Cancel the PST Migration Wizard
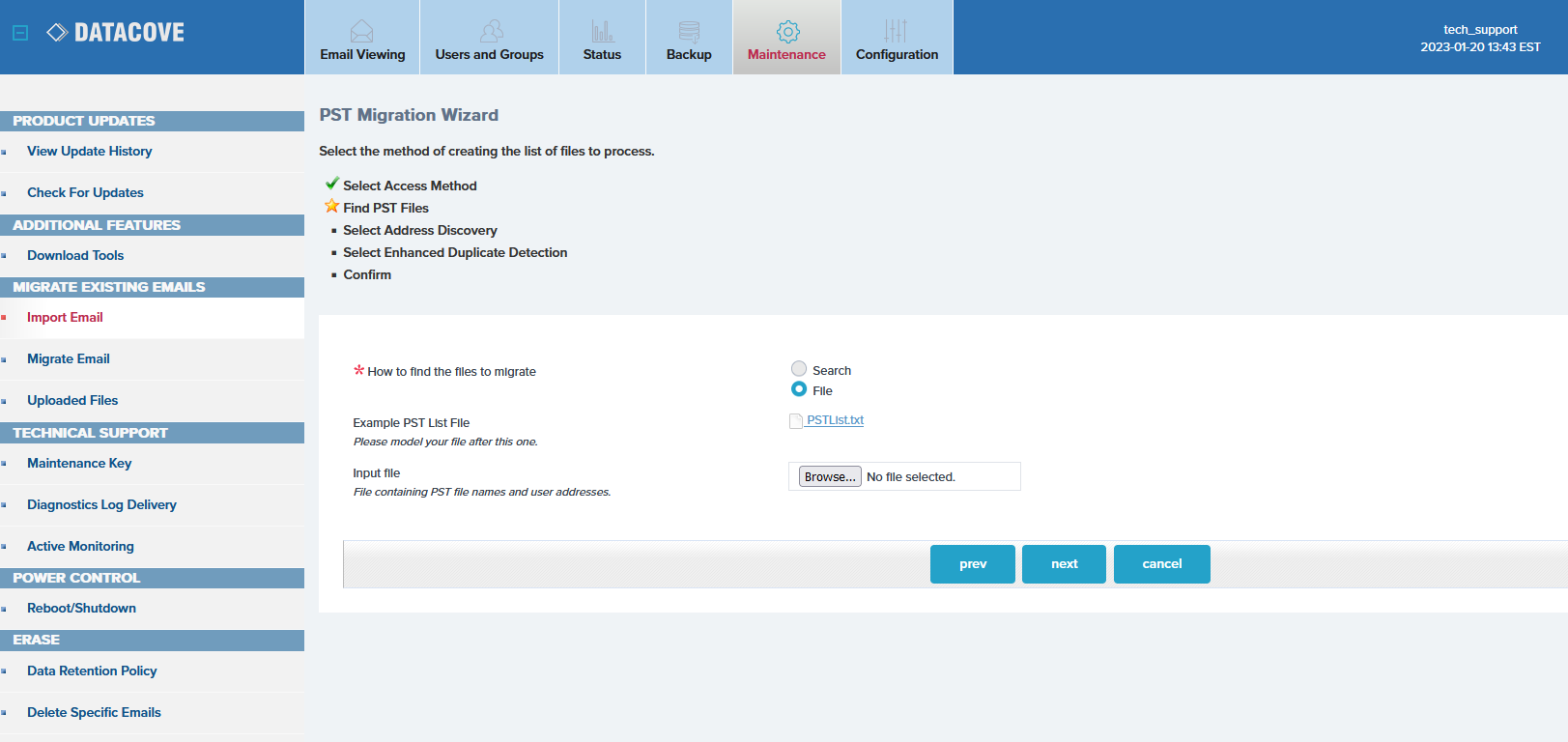1568x742 pixels. (1161, 564)
